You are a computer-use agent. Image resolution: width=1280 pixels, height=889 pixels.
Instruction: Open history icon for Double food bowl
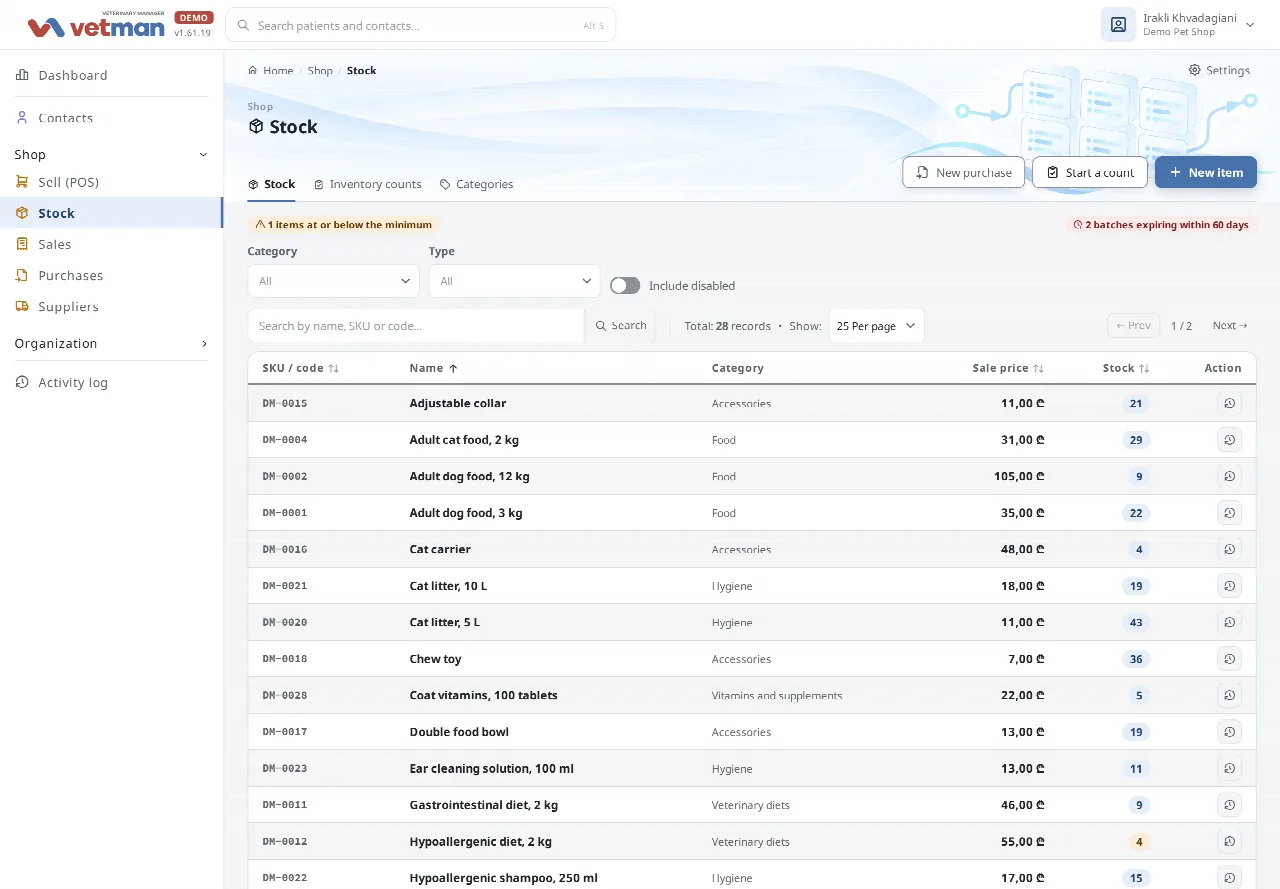[1229, 732]
